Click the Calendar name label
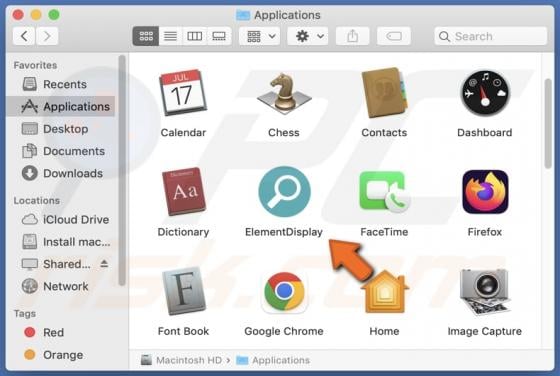 pyautogui.click(x=183, y=132)
